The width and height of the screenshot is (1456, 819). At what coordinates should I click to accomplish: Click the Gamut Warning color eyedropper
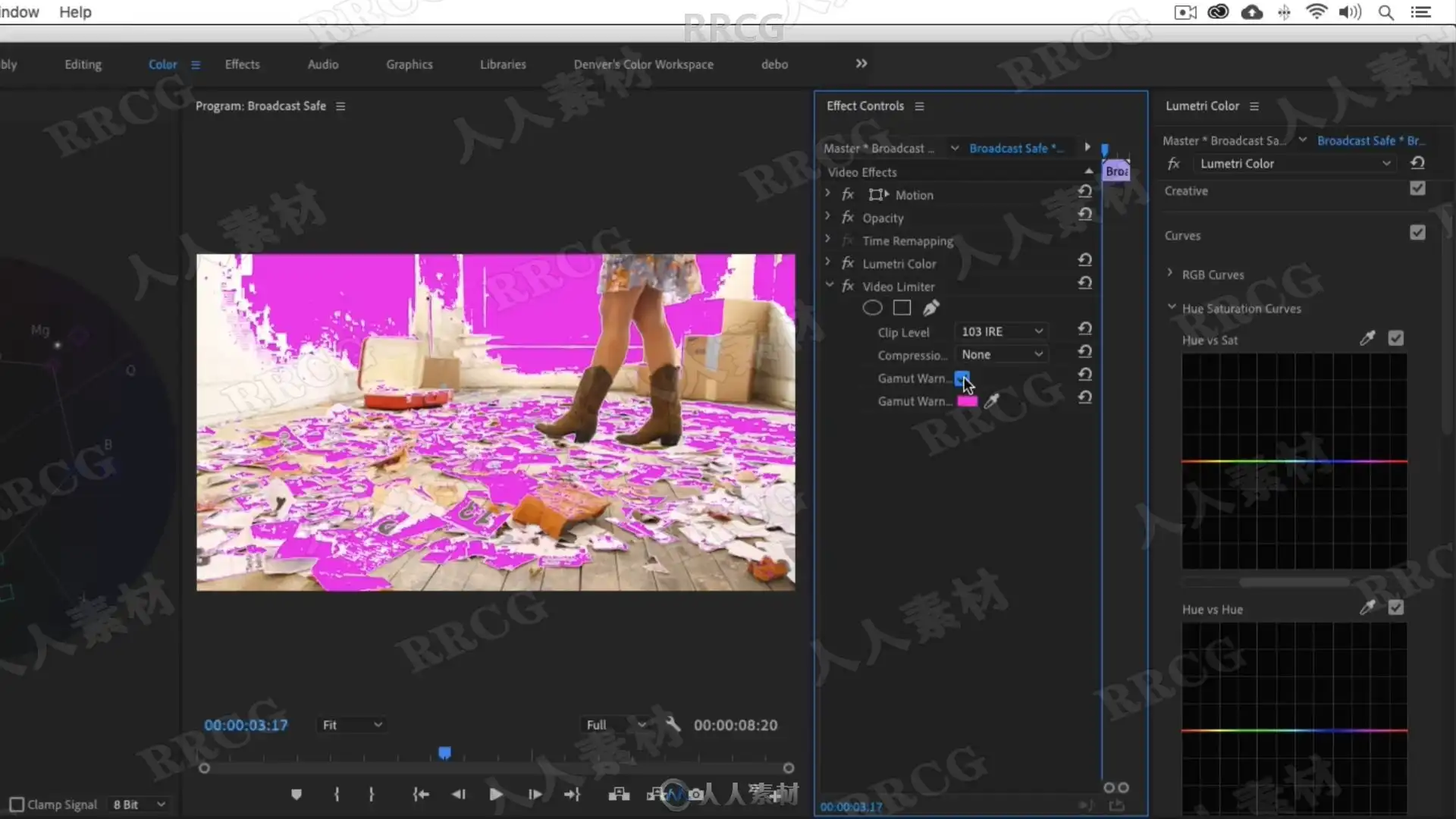click(x=991, y=401)
